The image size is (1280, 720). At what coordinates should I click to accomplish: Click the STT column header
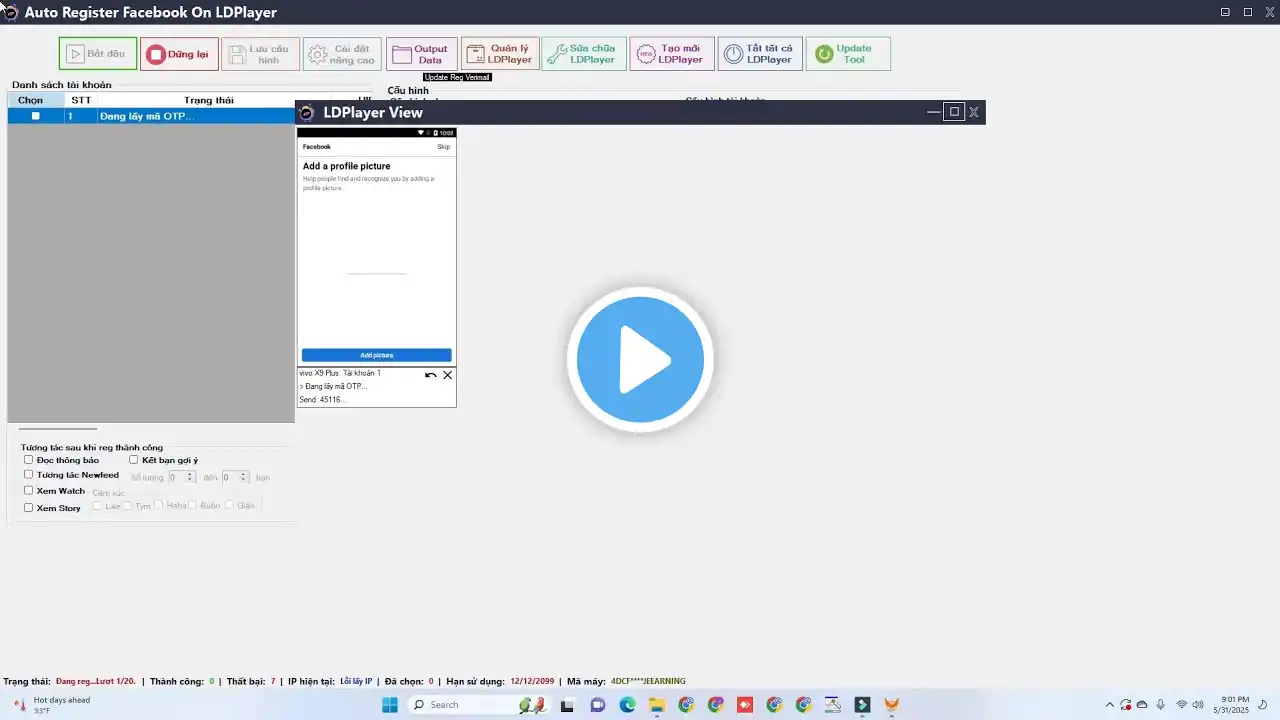[81, 100]
